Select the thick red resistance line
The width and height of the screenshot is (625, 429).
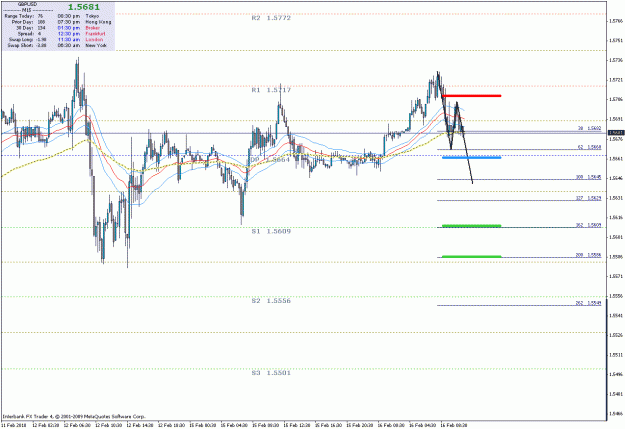472,96
